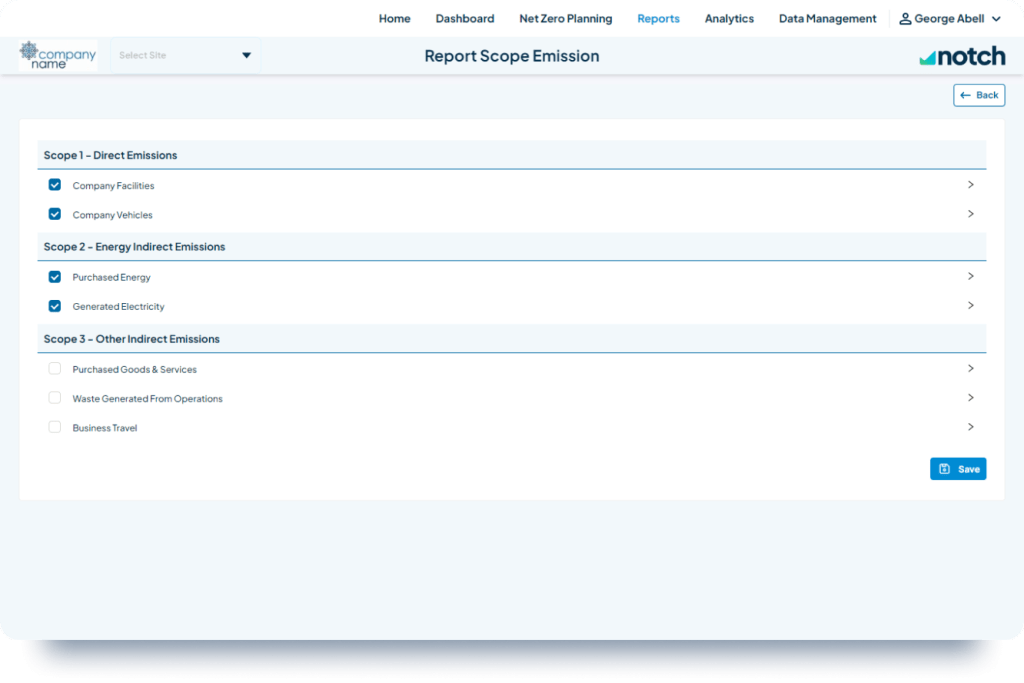Uncheck the Company Facilities checkbox
Viewport: 1024px width, 683px height.
pos(55,185)
